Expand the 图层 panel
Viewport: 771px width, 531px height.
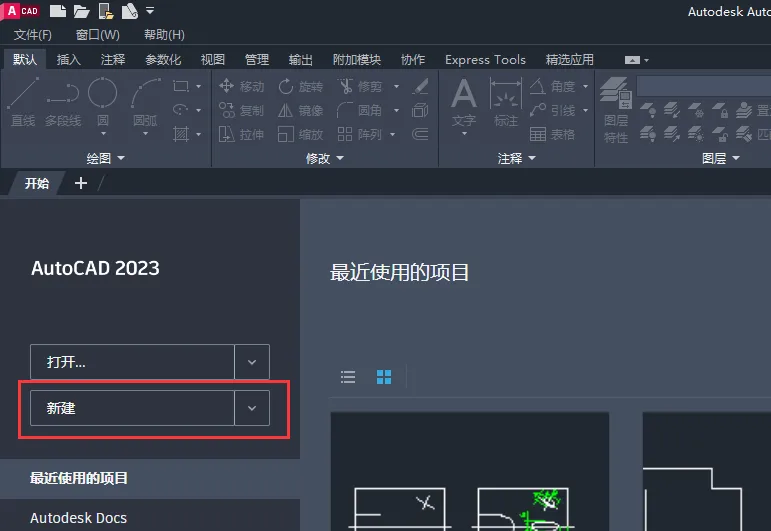pos(721,158)
